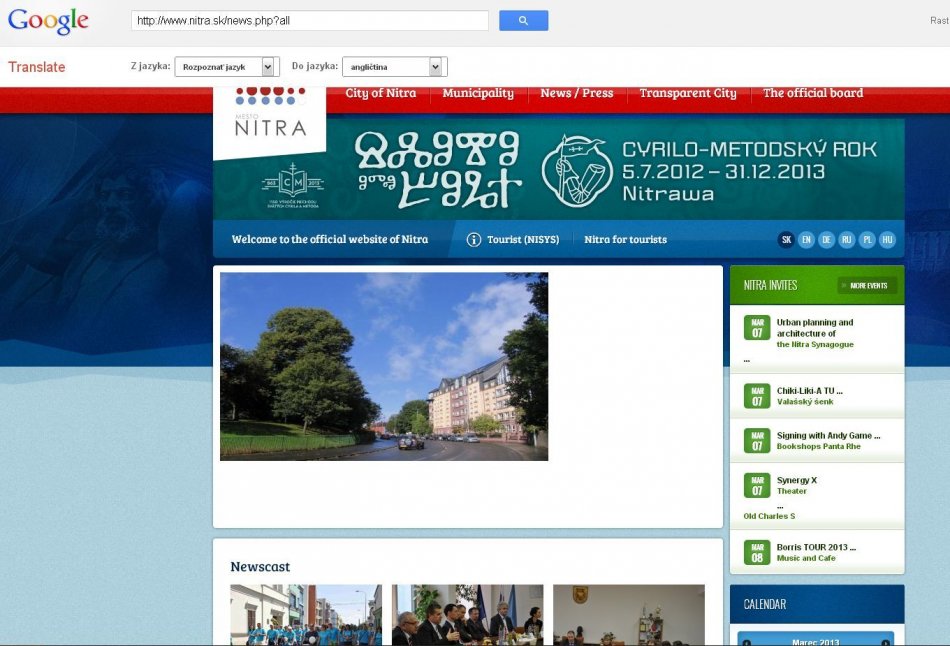Image resolution: width=950 pixels, height=646 pixels.
Task: Click the More Events button
Action: click(867, 286)
